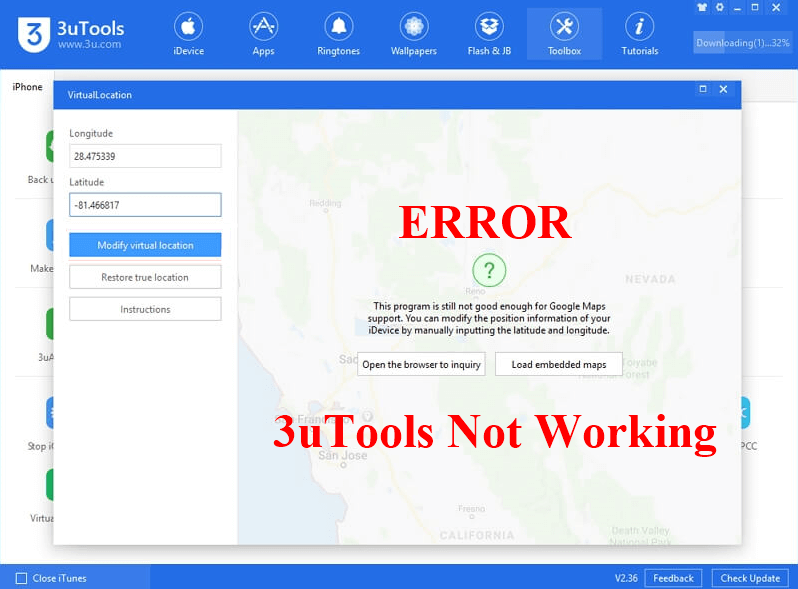This screenshot has height=589, width=798.
Task: Minimize the 3uTools main window
Action: coord(737,8)
